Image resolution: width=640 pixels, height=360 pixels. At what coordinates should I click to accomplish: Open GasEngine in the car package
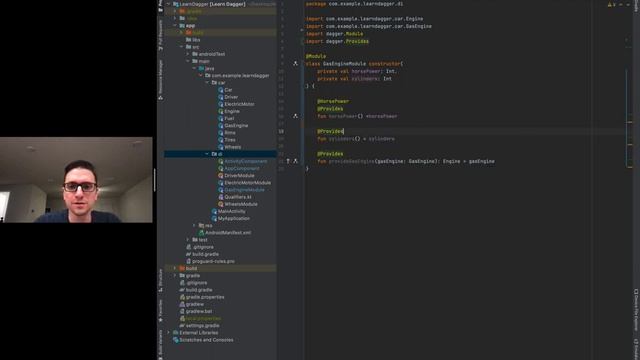tap(233, 126)
